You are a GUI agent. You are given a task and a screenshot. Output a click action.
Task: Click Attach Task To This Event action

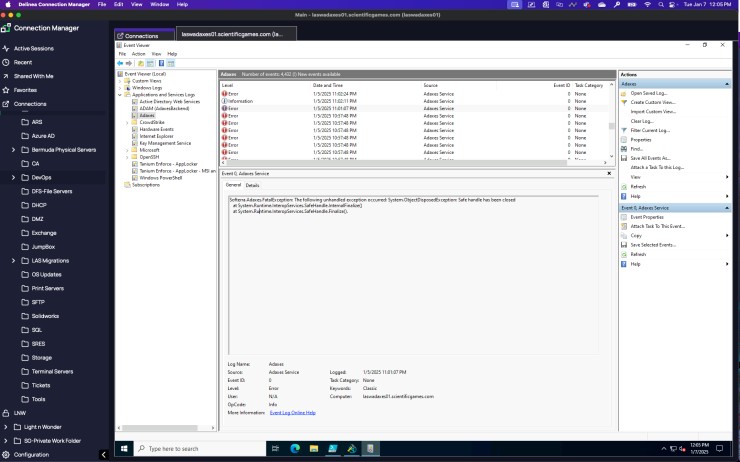click(657, 226)
